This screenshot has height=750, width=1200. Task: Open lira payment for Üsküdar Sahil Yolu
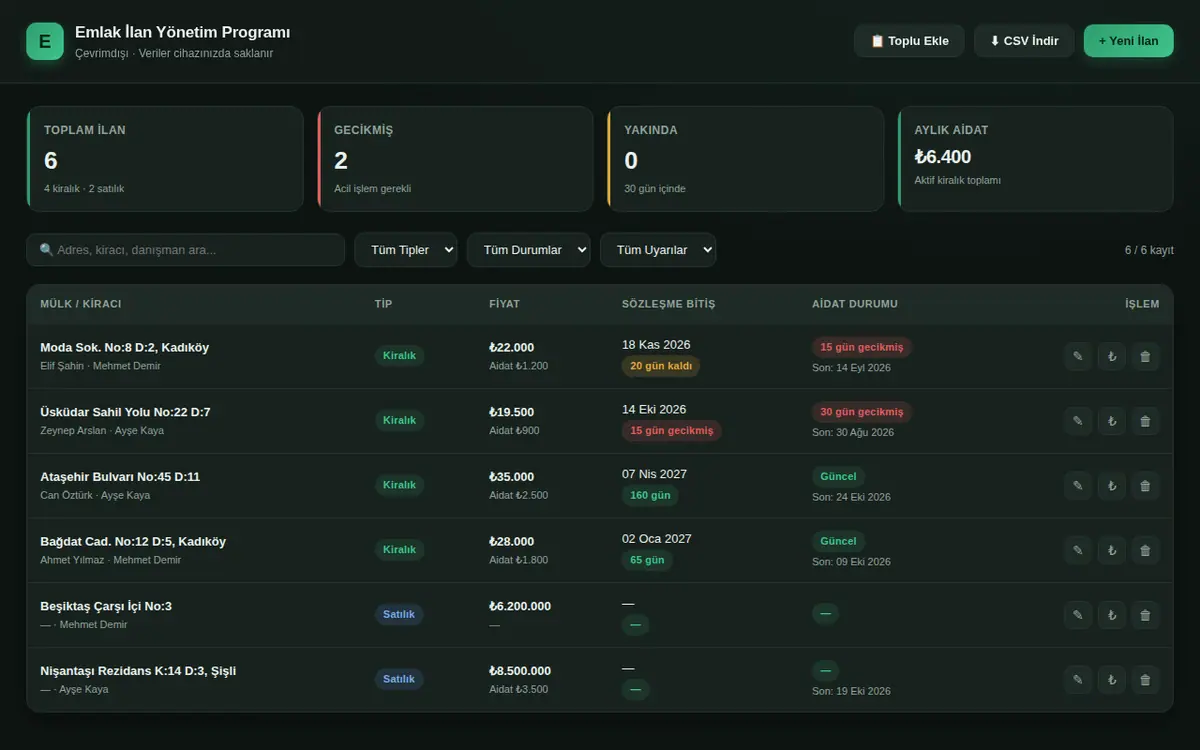pyautogui.click(x=1112, y=421)
